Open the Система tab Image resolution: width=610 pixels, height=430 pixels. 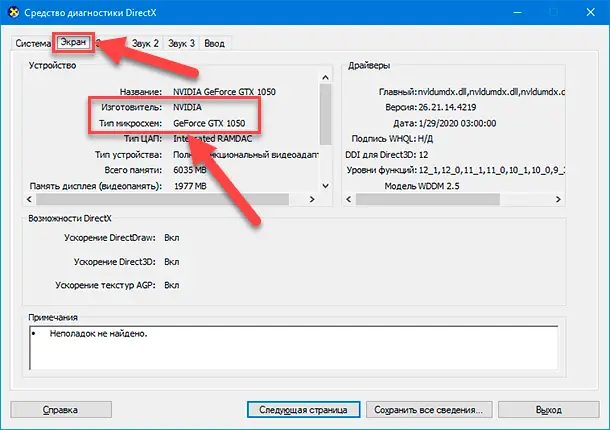[33, 43]
